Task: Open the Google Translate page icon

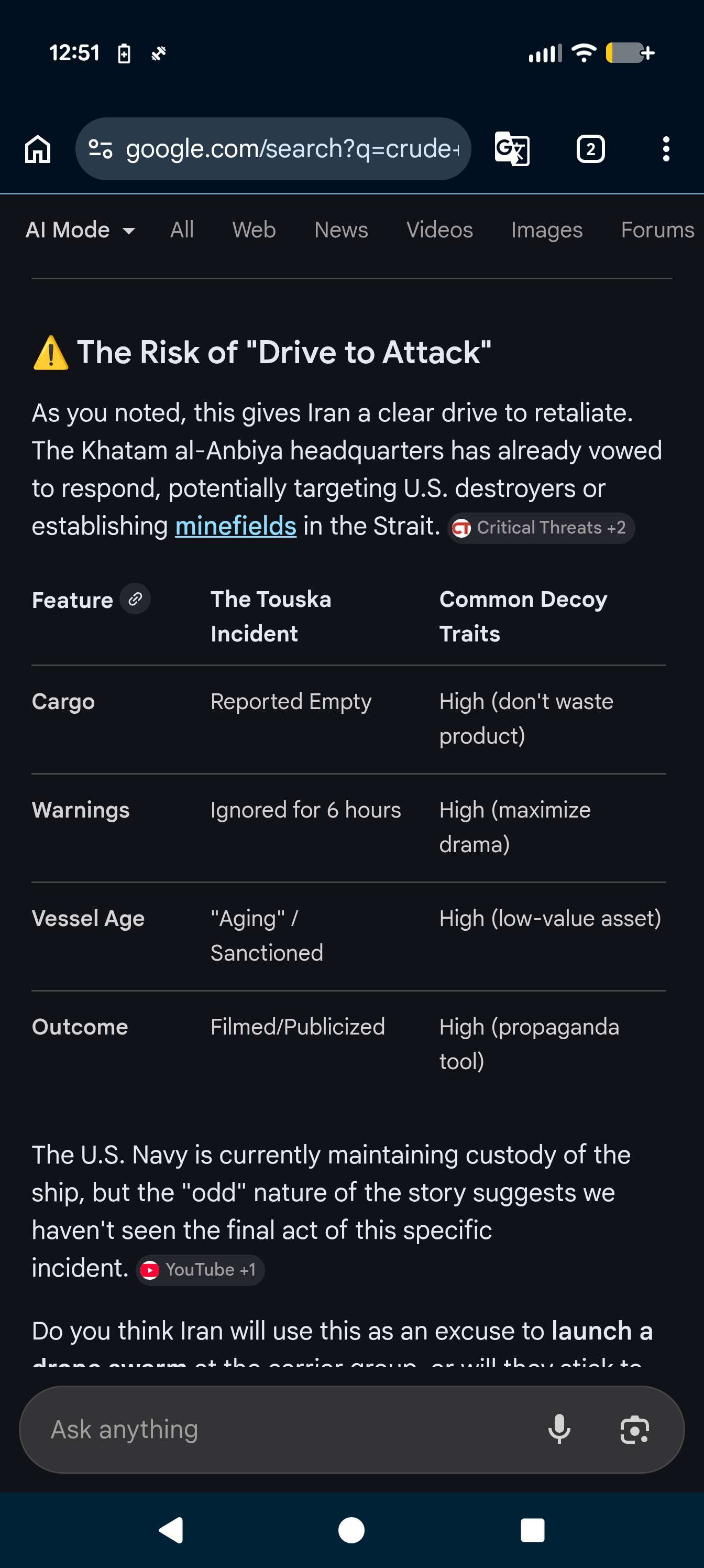Action: (512, 149)
